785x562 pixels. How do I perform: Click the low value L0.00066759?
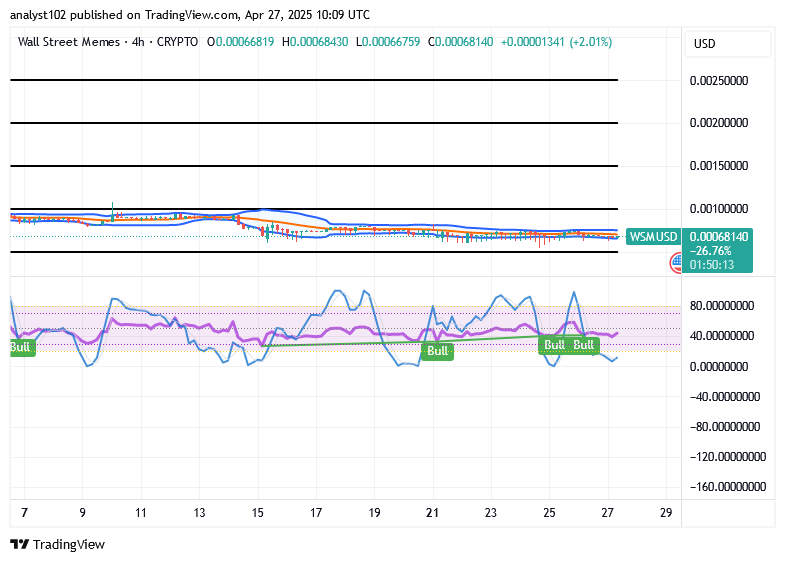point(388,42)
